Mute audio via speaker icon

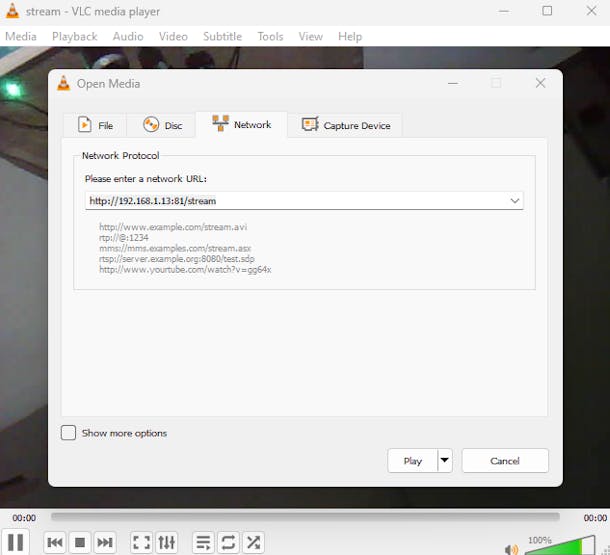coord(511,549)
